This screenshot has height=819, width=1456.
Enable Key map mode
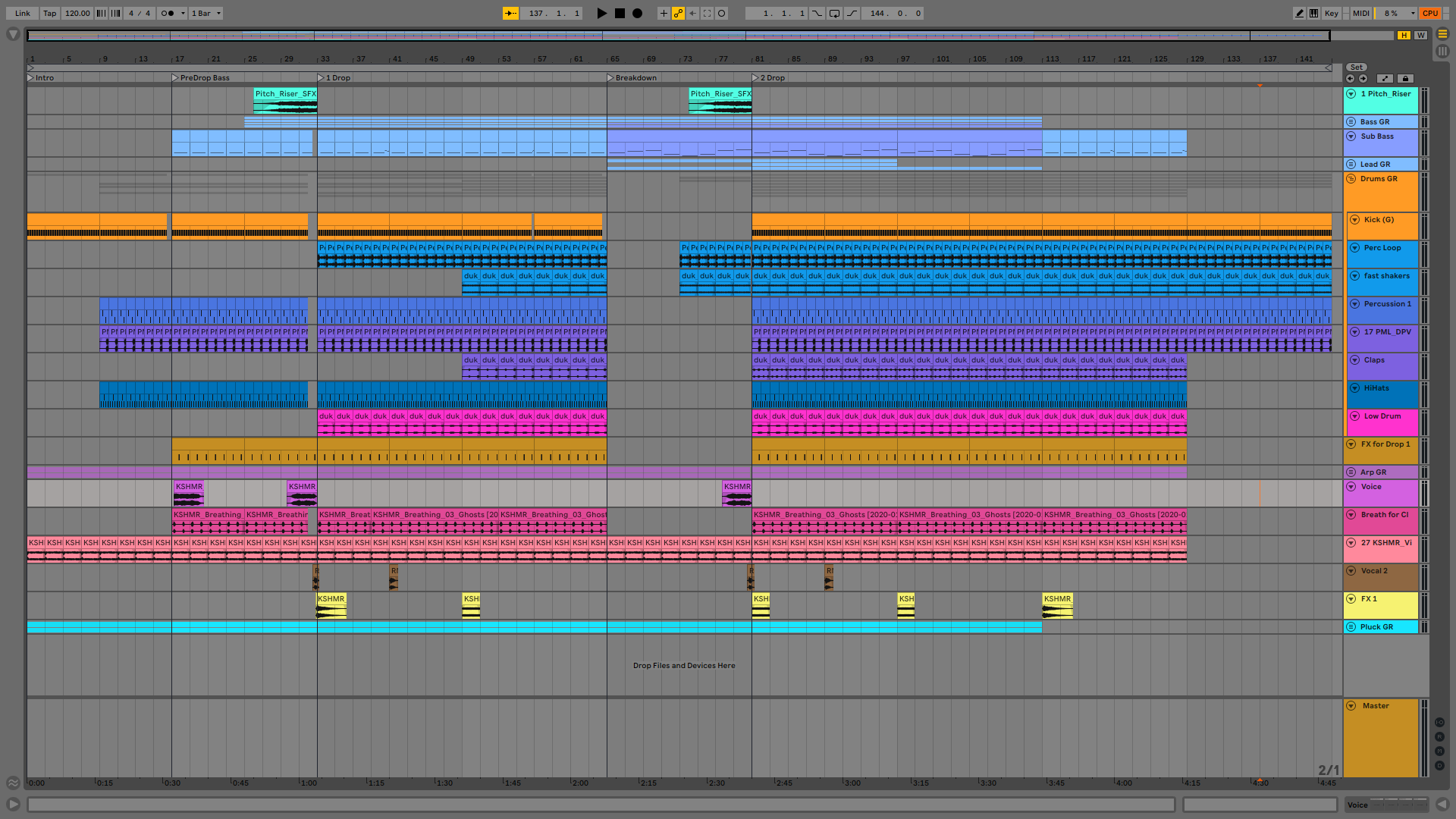pos(1331,13)
